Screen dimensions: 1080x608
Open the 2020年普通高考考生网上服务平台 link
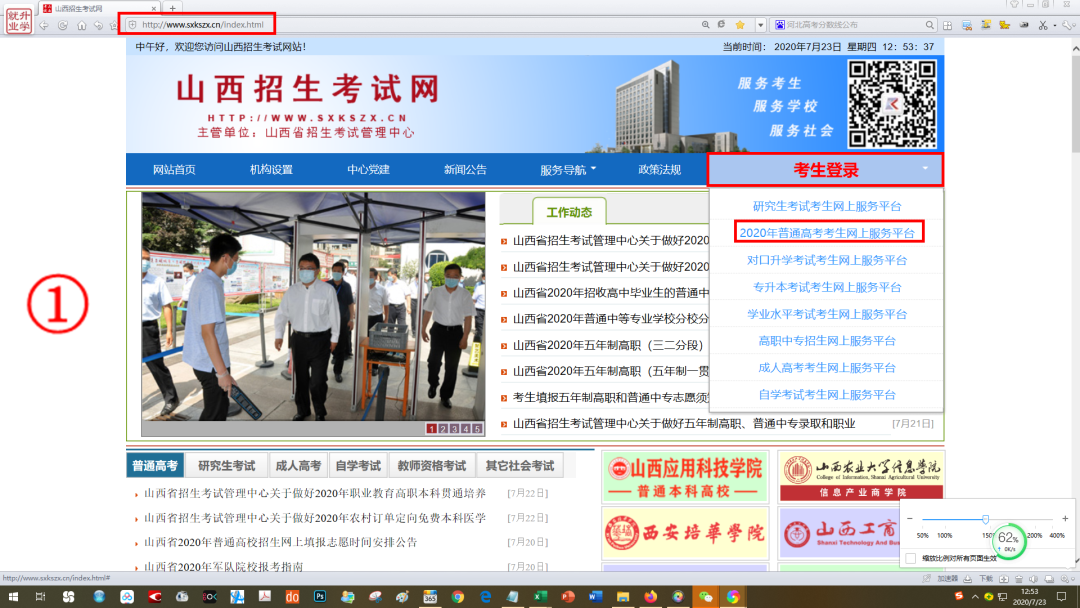pyautogui.click(x=830, y=231)
